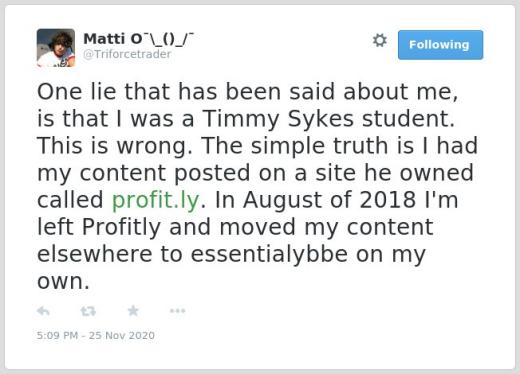This screenshot has height=374, width=520.
Task: Click the reply arrow icon
Action: [x=43, y=311]
